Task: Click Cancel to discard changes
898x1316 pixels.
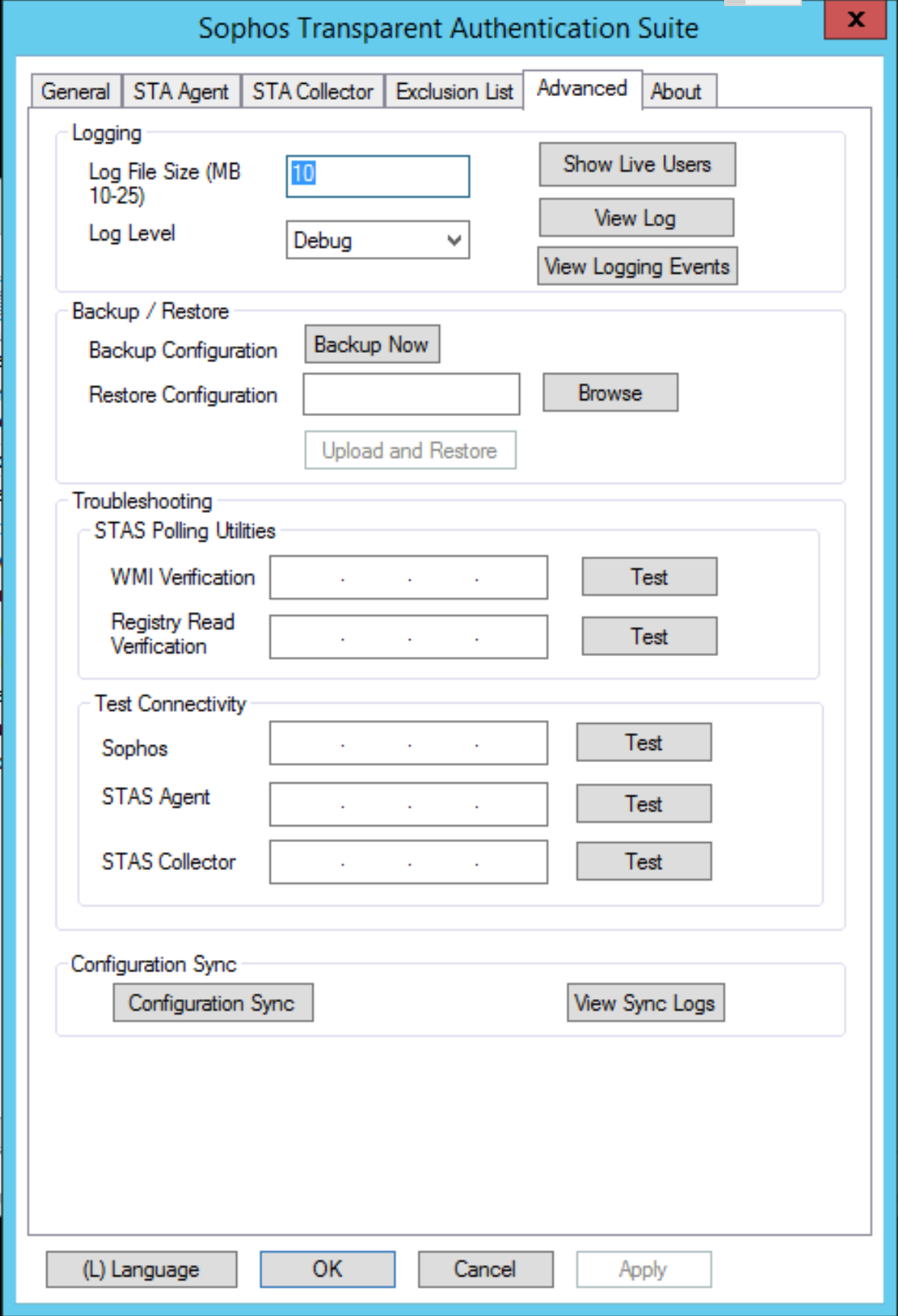Action: tap(486, 1269)
